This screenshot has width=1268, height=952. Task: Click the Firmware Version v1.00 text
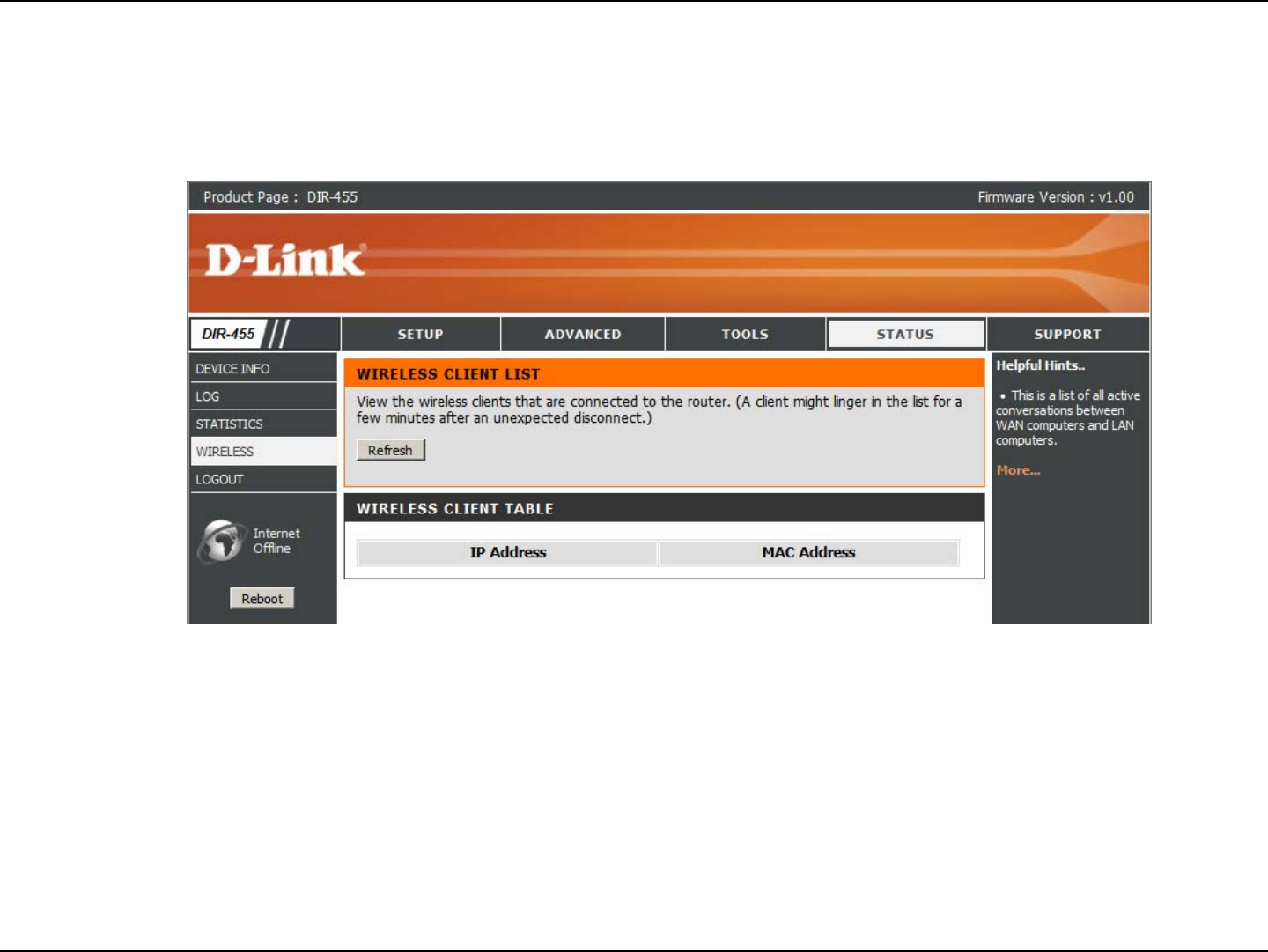point(1056,197)
